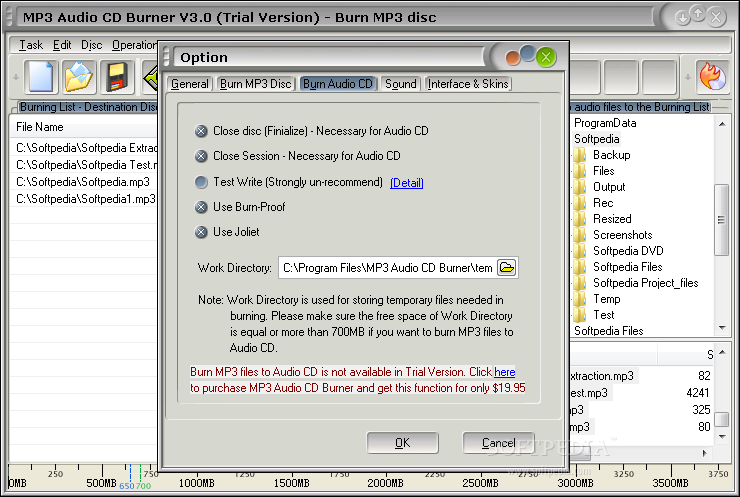Select the highlighted Softpedia tree item
740x497 pixels.
(597, 139)
